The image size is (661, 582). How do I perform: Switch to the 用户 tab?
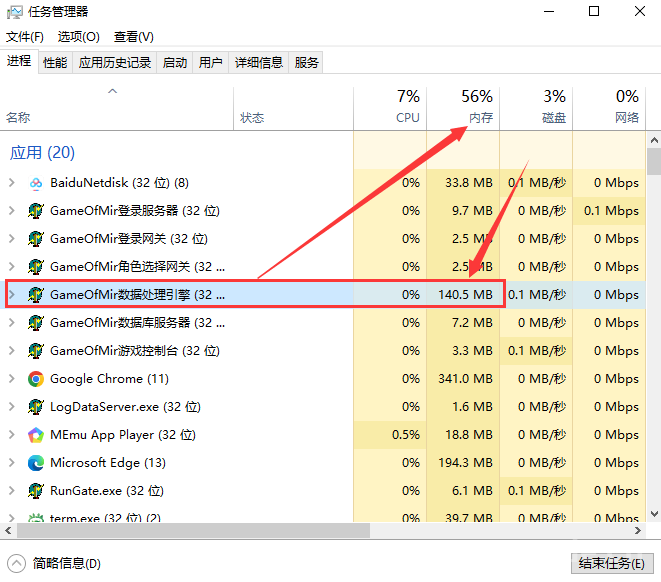point(210,63)
